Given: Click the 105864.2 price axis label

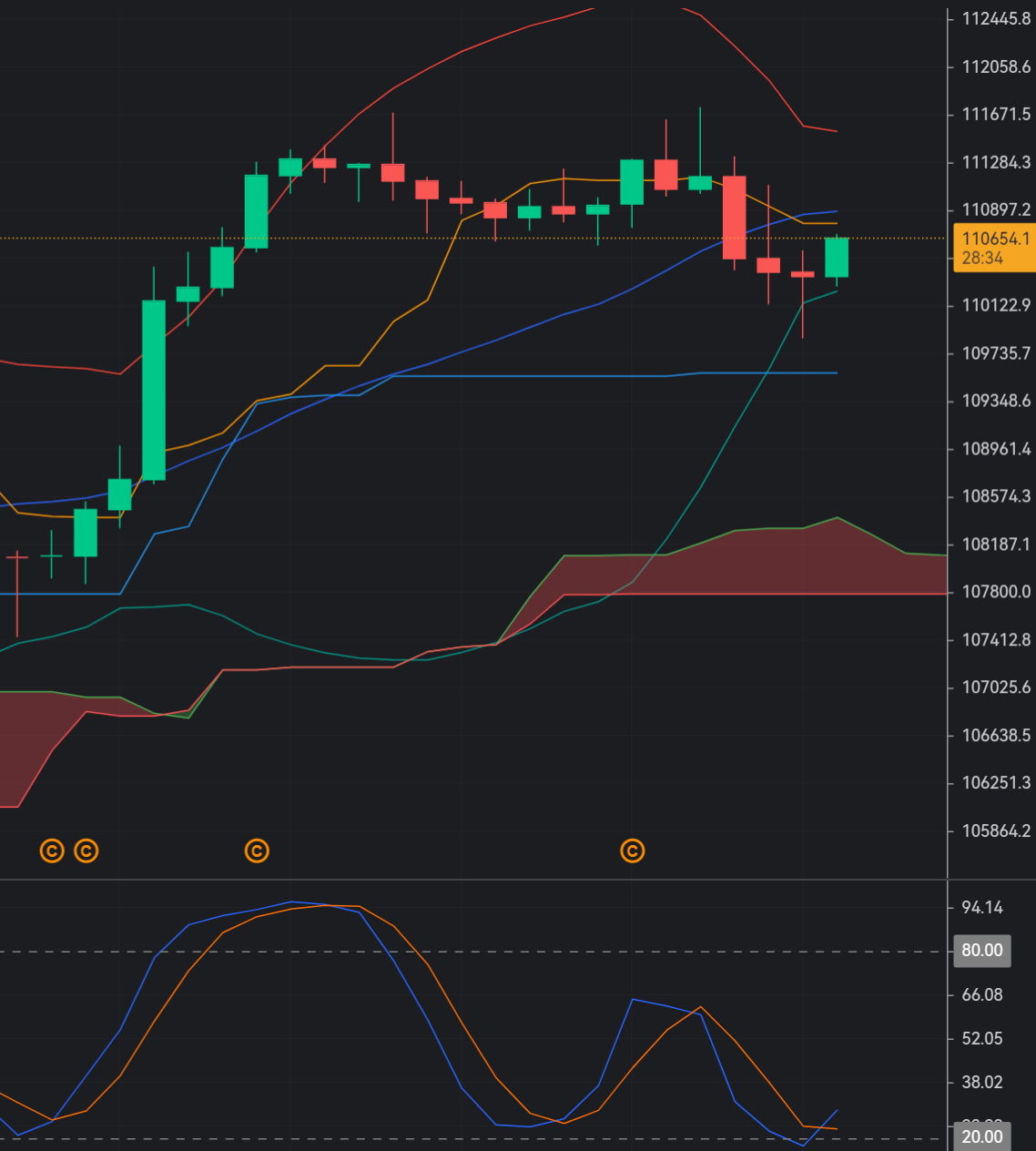Looking at the screenshot, I should coord(996,830).
